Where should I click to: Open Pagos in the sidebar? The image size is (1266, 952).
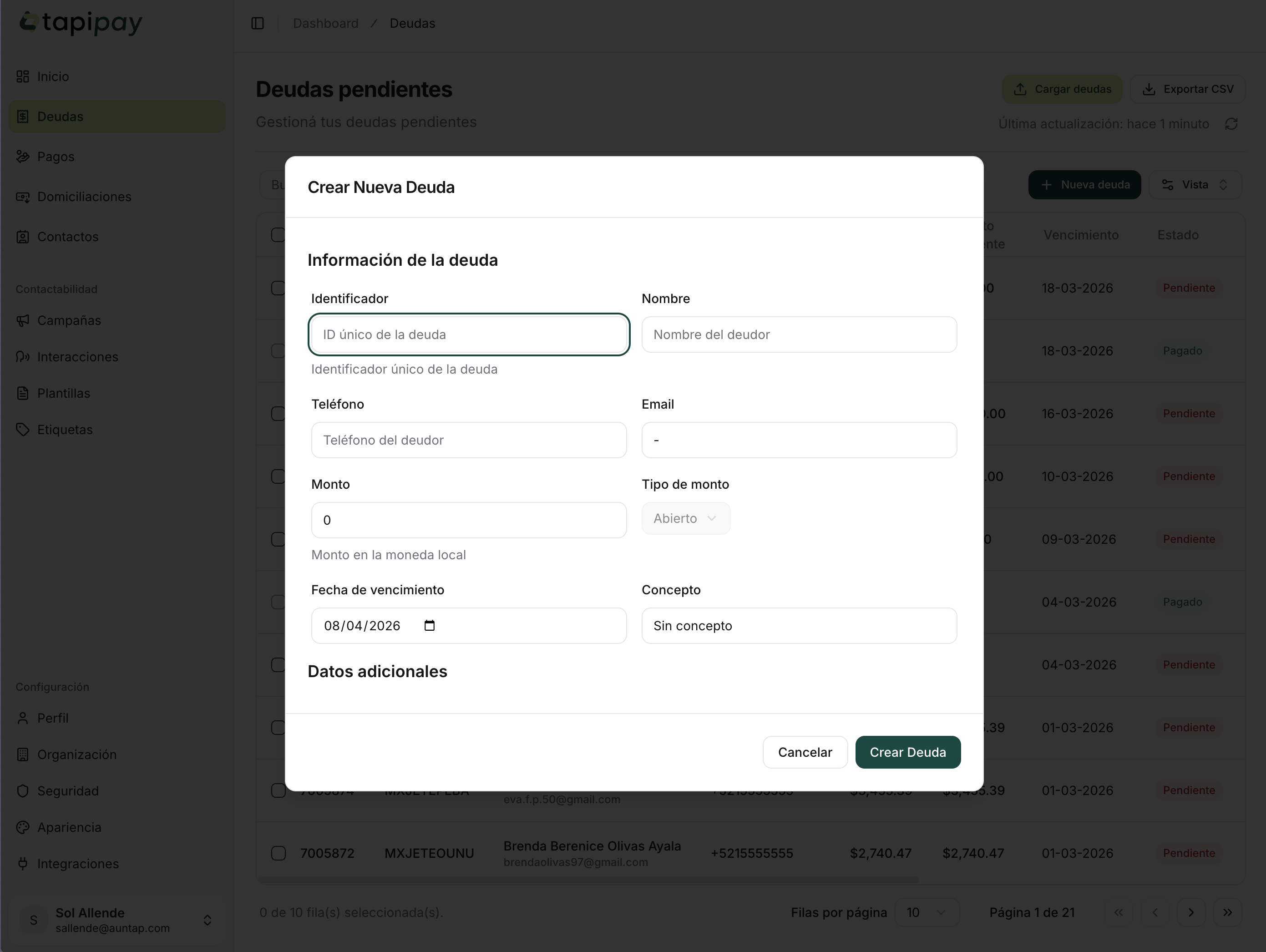[56, 156]
